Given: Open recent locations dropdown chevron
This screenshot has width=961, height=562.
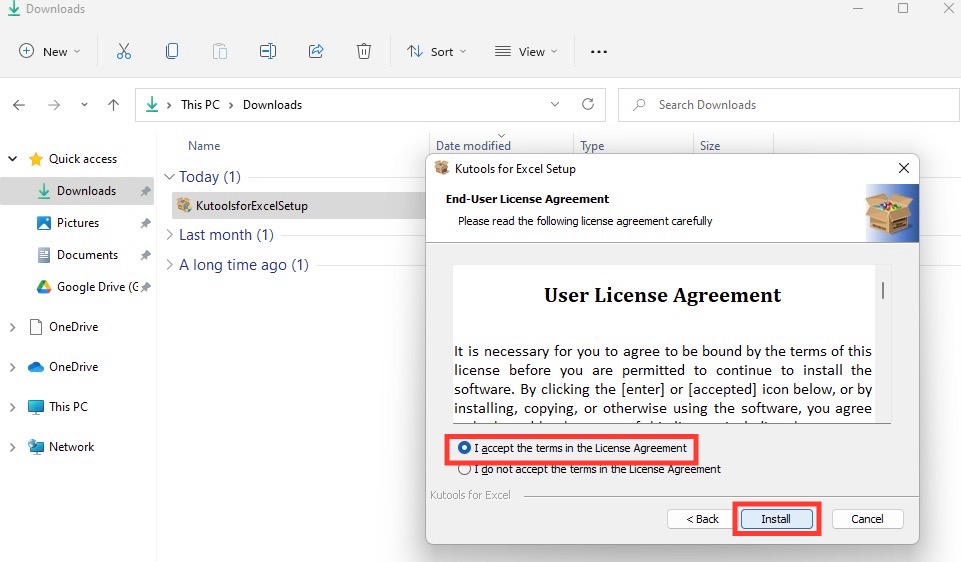Looking at the screenshot, I should click(x=84, y=105).
